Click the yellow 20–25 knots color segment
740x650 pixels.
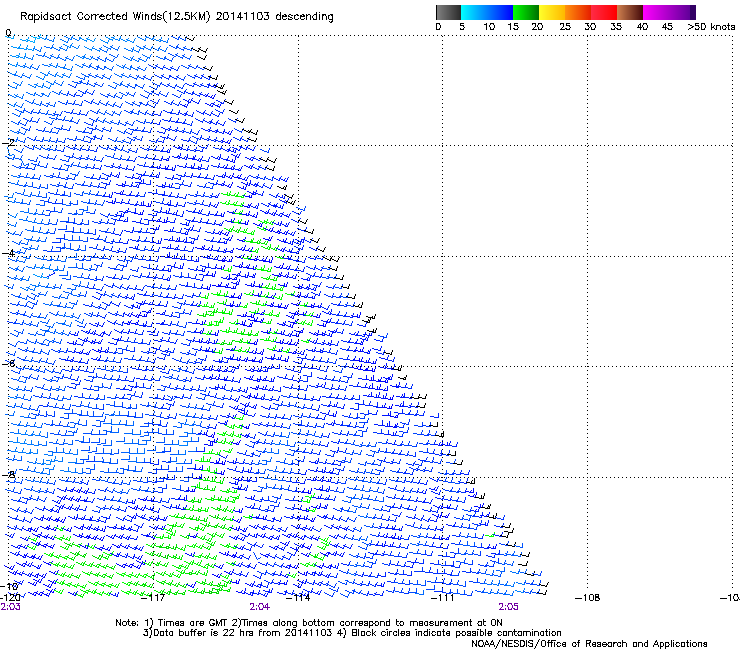tap(552, 12)
